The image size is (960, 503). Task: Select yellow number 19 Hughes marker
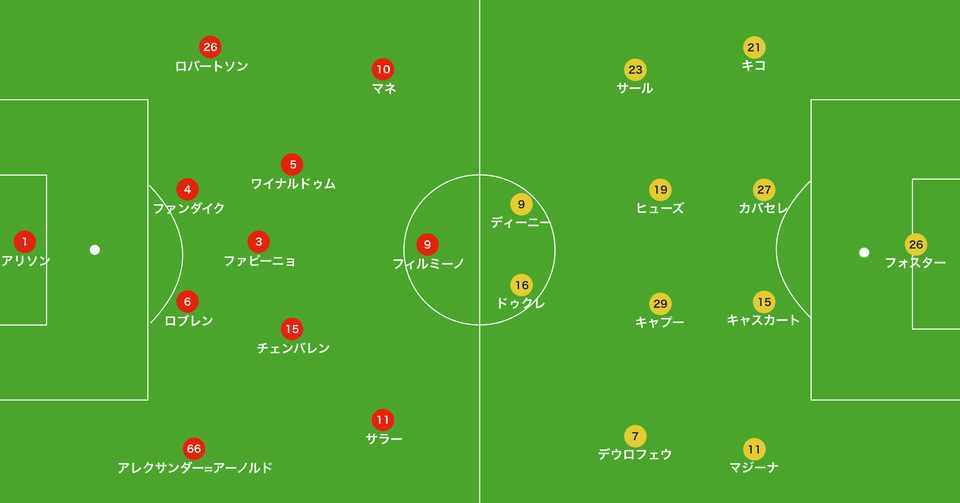click(660, 190)
